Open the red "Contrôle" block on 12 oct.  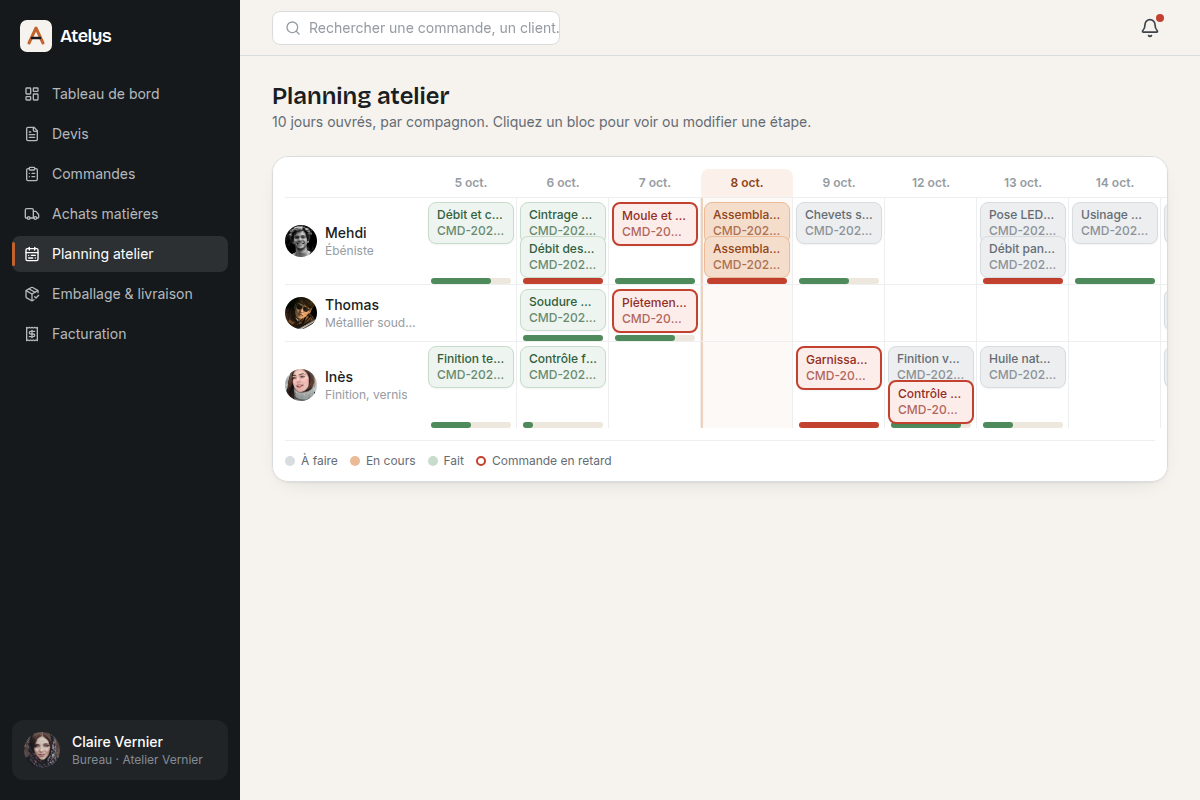point(931,402)
